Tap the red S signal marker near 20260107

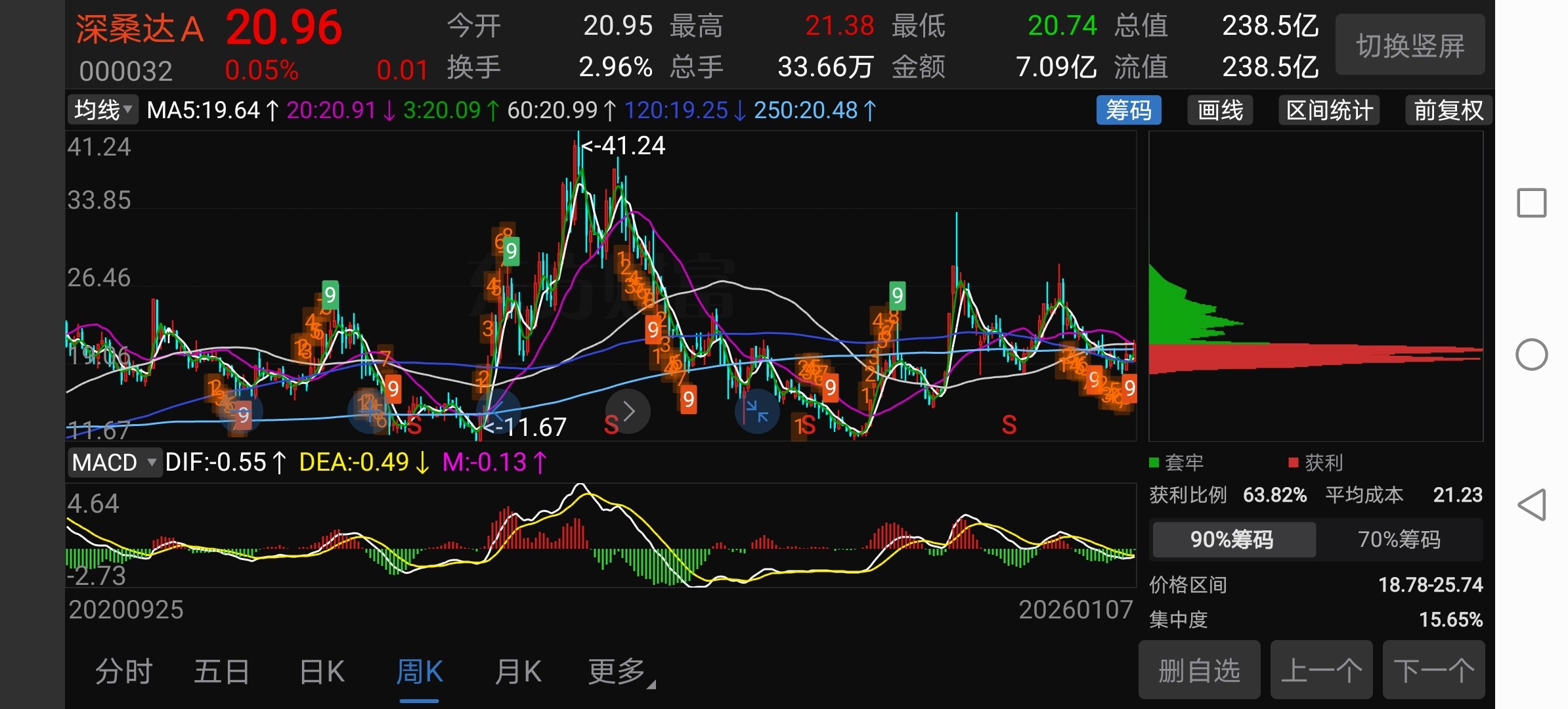point(1009,425)
